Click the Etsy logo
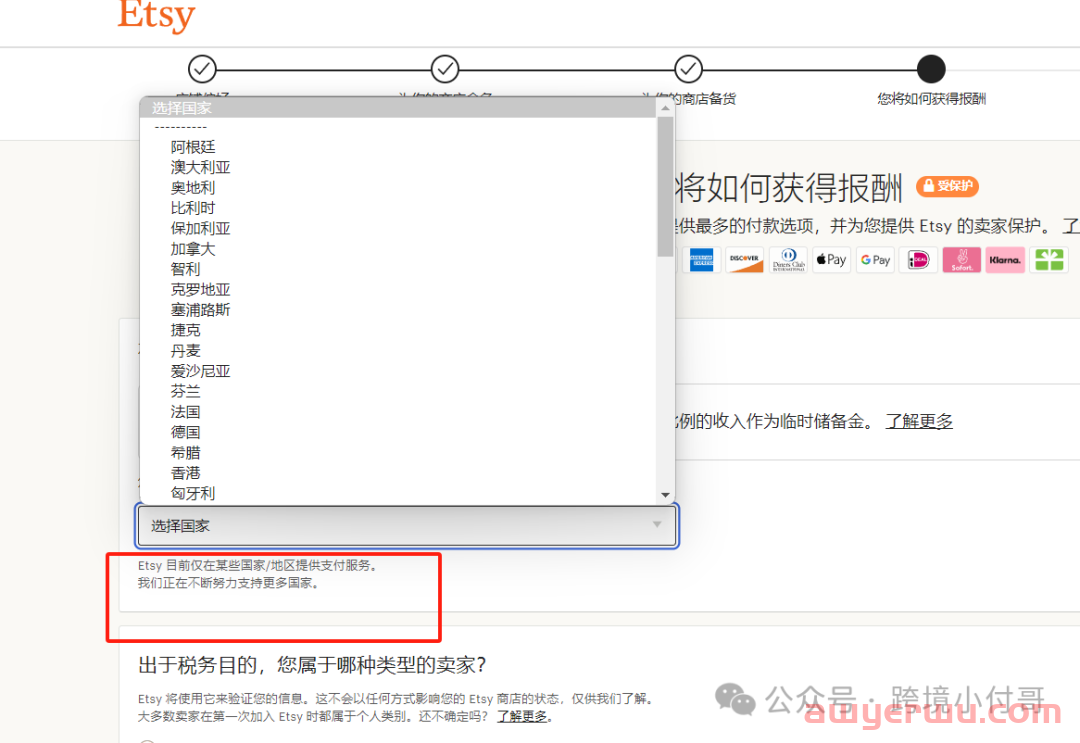Screen dimensions: 1080x743 click(x=156, y=15)
